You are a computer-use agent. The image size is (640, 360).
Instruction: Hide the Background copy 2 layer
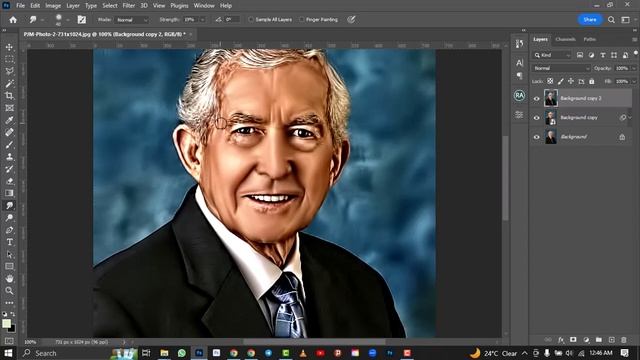pyautogui.click(x=536, y=98)
